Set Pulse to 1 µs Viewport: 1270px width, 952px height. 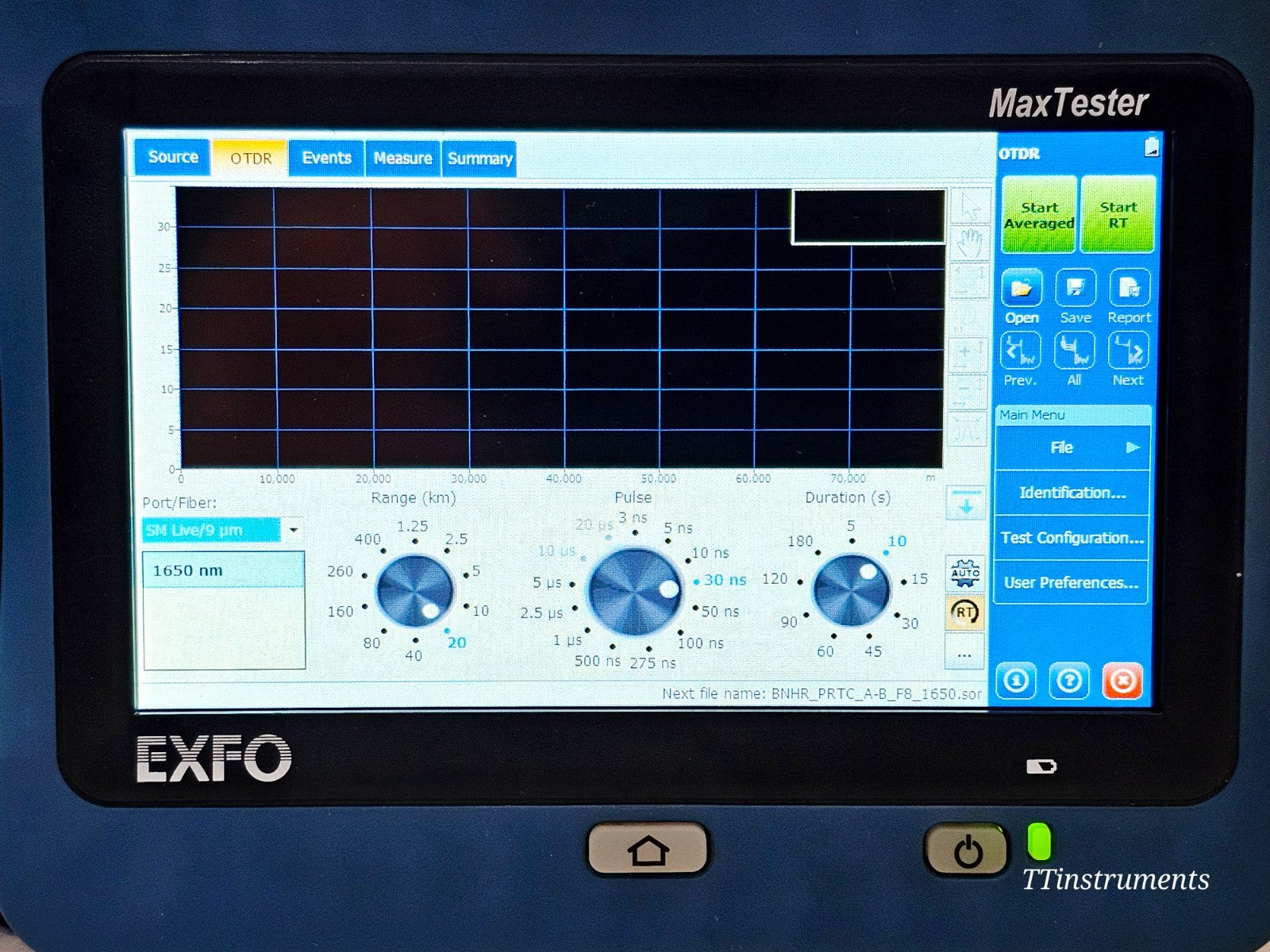pyautogui.click(x=568, y=640)
